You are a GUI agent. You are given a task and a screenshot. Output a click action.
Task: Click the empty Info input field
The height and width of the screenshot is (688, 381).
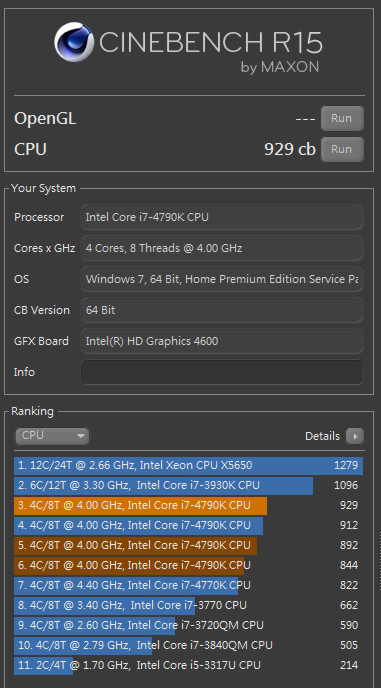point(222,372)
